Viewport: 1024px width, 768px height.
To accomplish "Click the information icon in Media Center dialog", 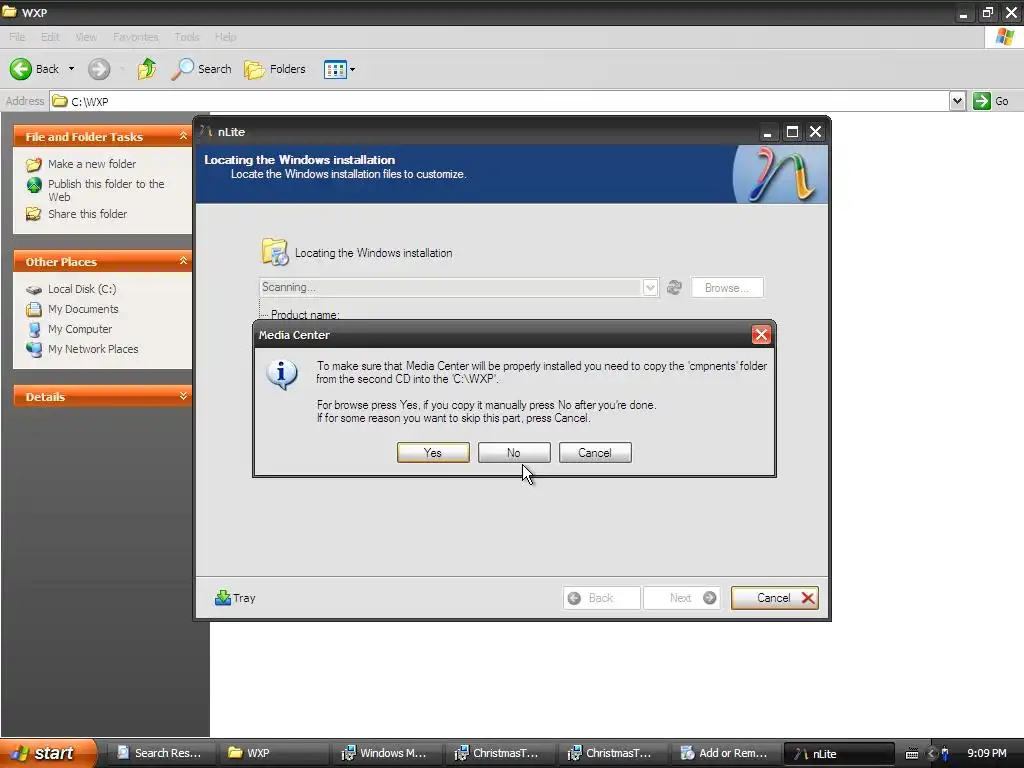I will click(281, 374).
